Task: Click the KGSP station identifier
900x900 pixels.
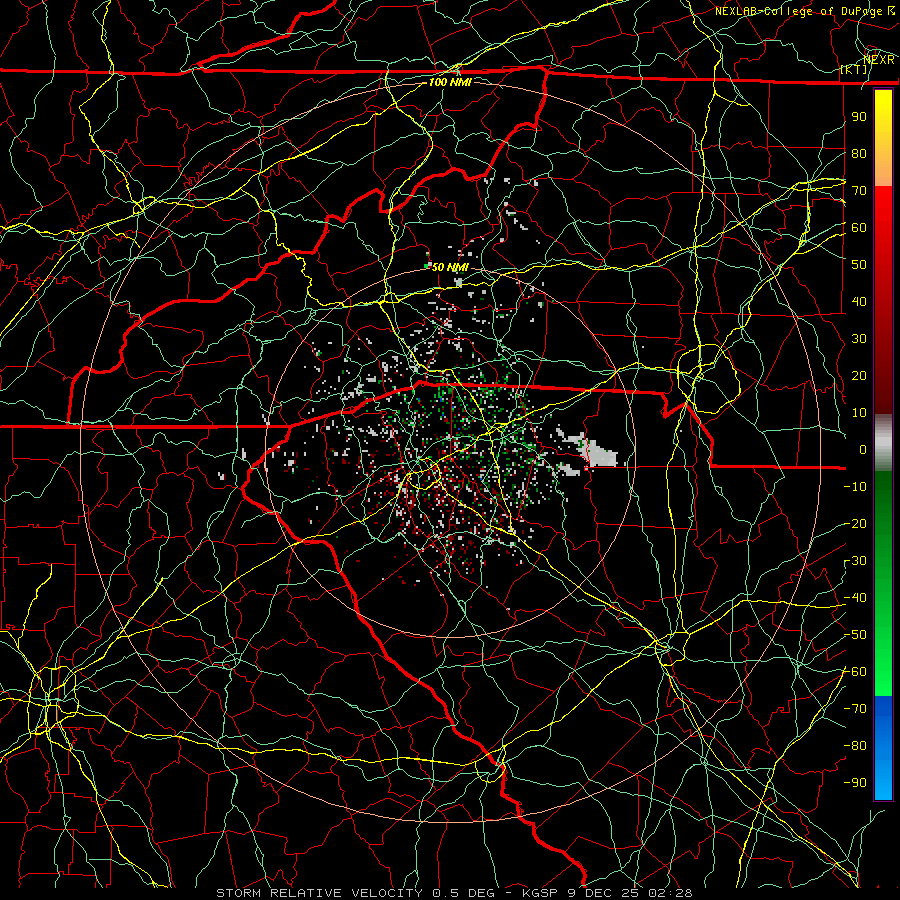Action: tap(540, 893)
